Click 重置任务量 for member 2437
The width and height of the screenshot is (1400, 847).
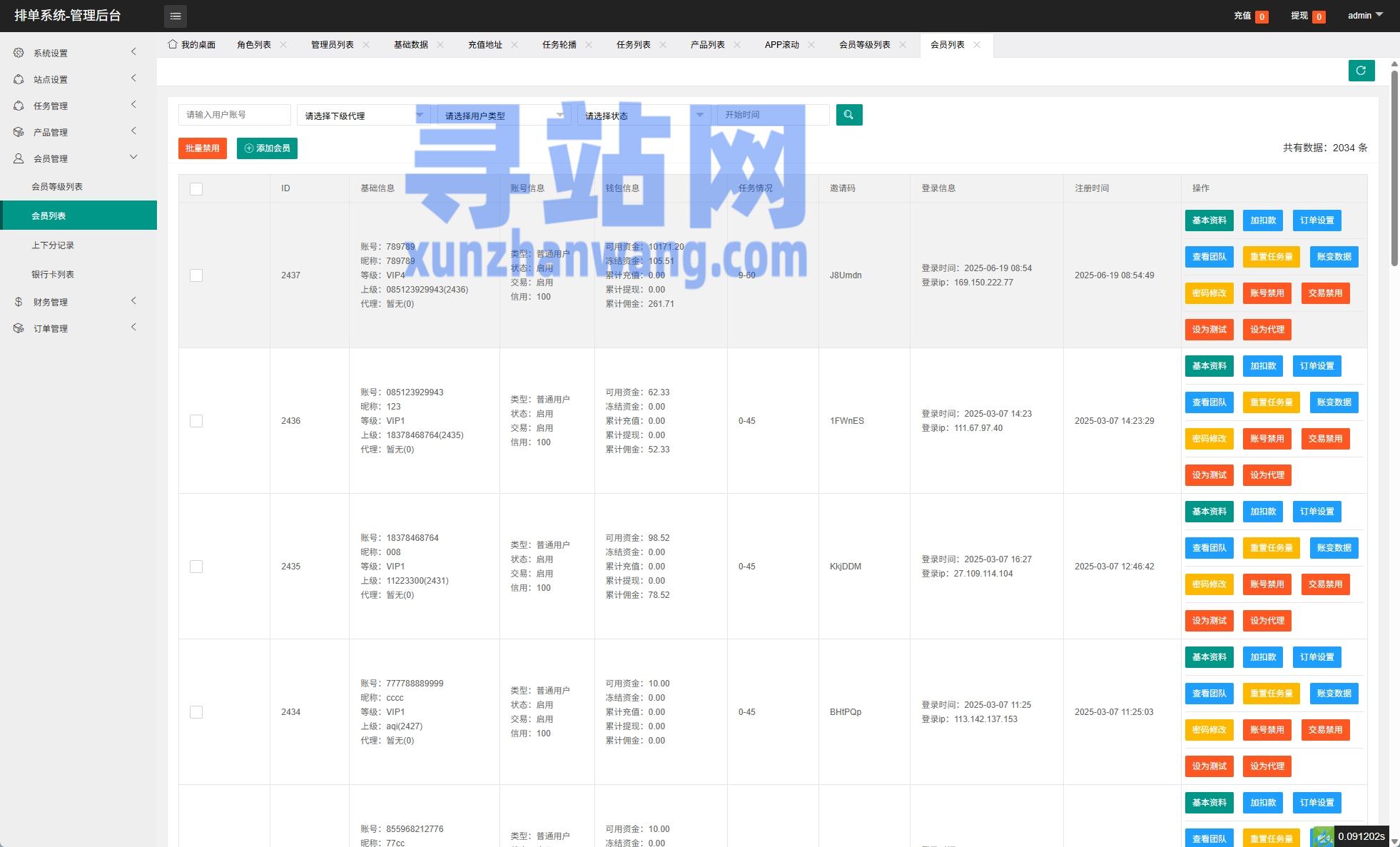(x=1272, y=257)
